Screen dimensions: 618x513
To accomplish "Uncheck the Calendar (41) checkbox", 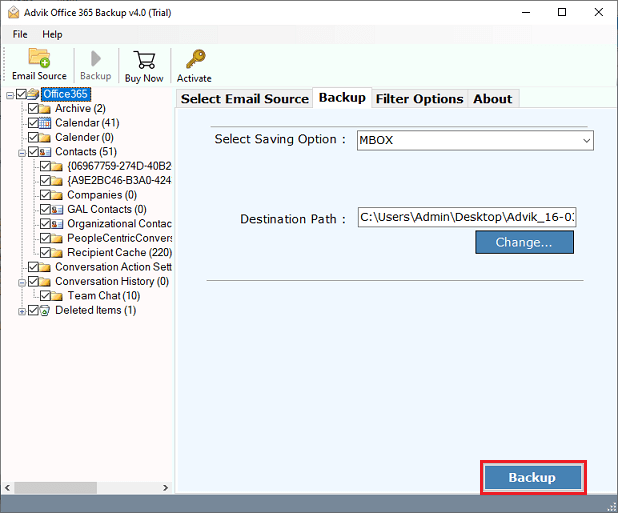I will (34, 123).
